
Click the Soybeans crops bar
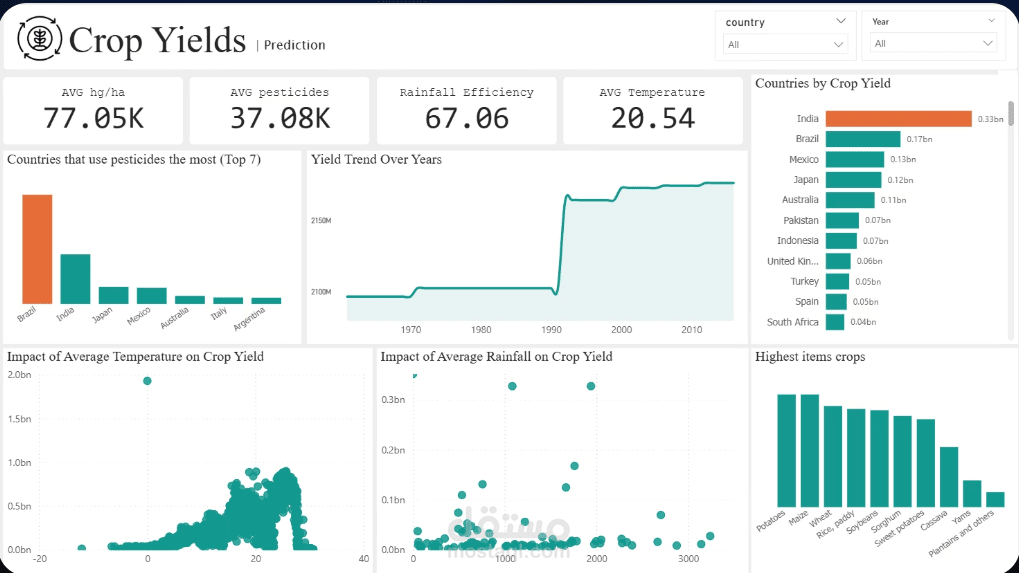tap(879, 459)
